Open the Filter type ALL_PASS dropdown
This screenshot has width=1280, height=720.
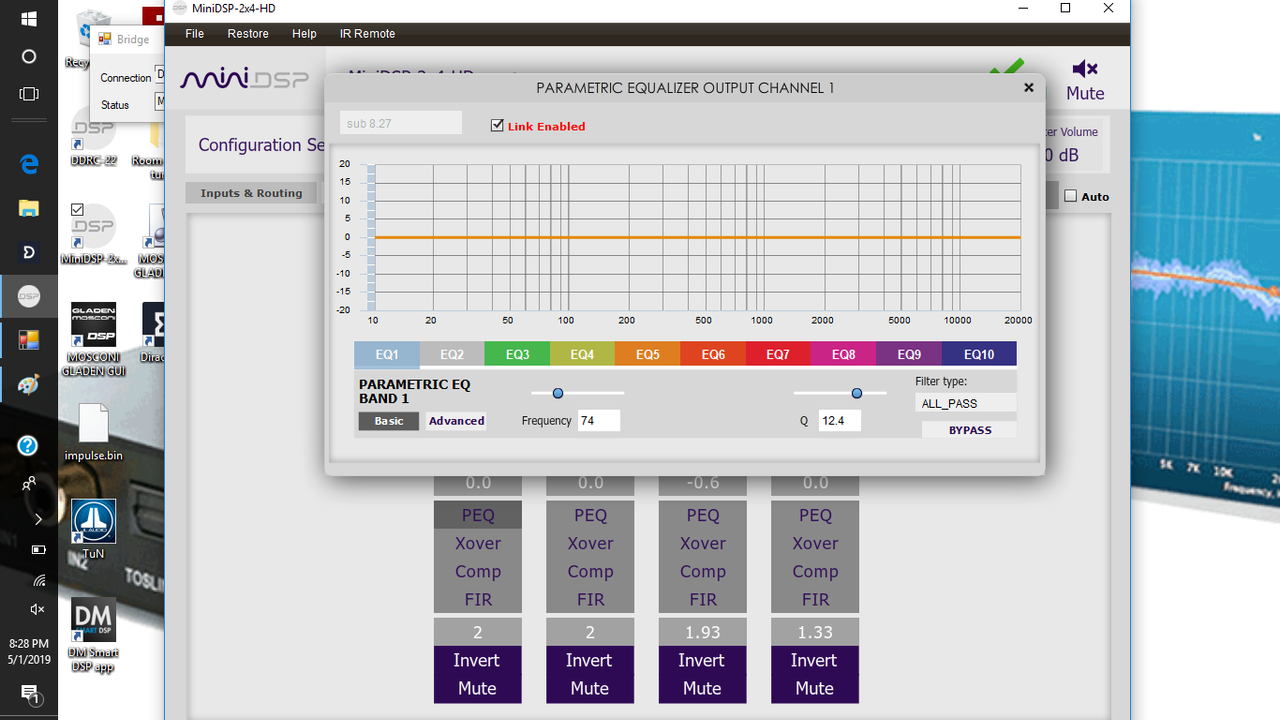tap(966, 403)
